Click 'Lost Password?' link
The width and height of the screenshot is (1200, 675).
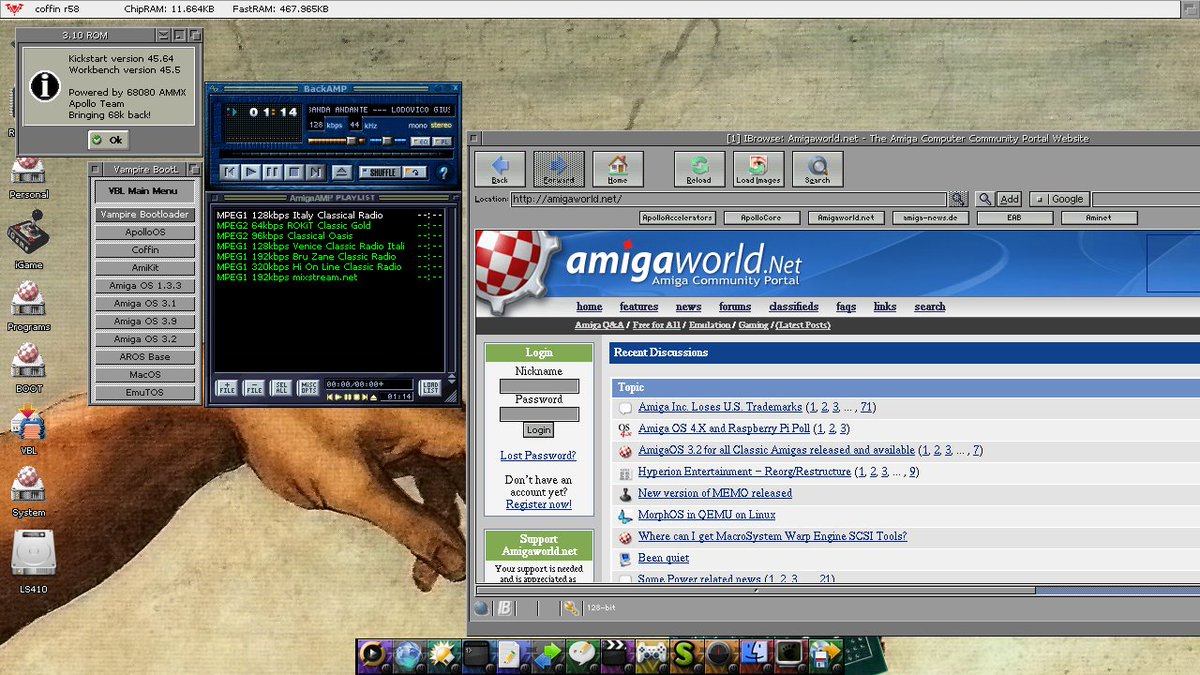(538, 456)
